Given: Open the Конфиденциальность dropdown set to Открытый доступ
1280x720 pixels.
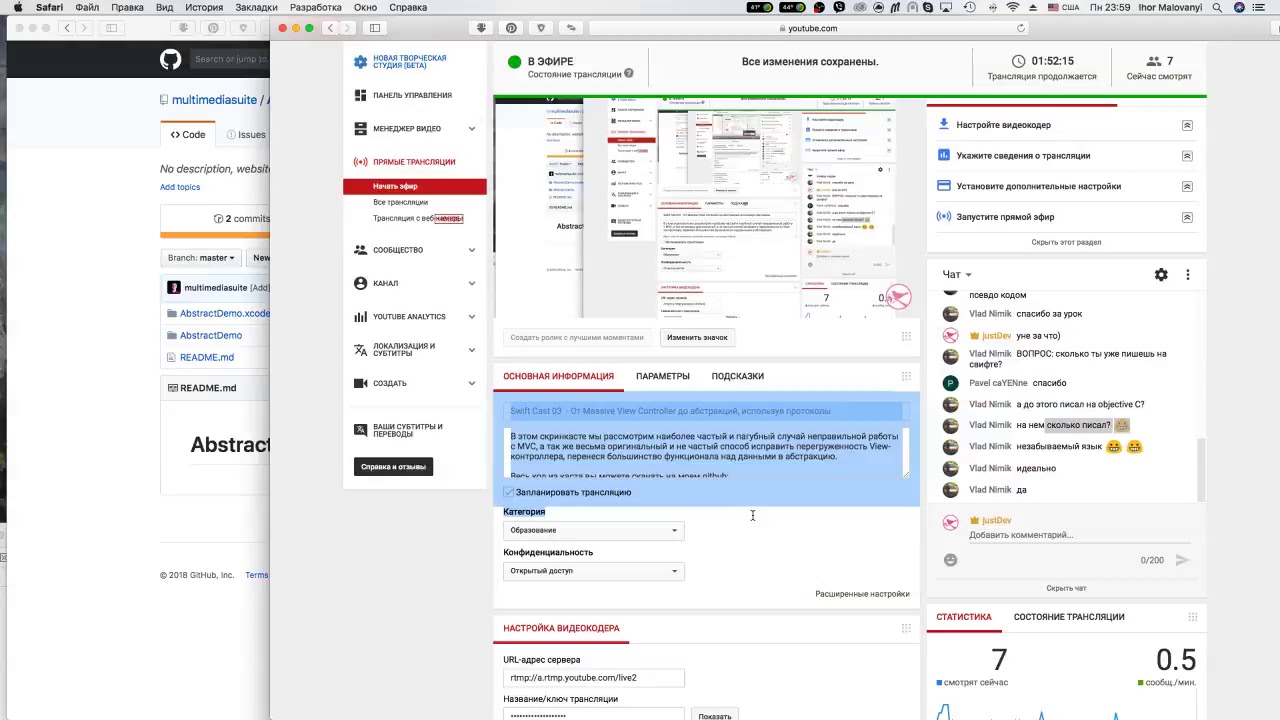Looking at the screenshot, I should click(594, 571).
